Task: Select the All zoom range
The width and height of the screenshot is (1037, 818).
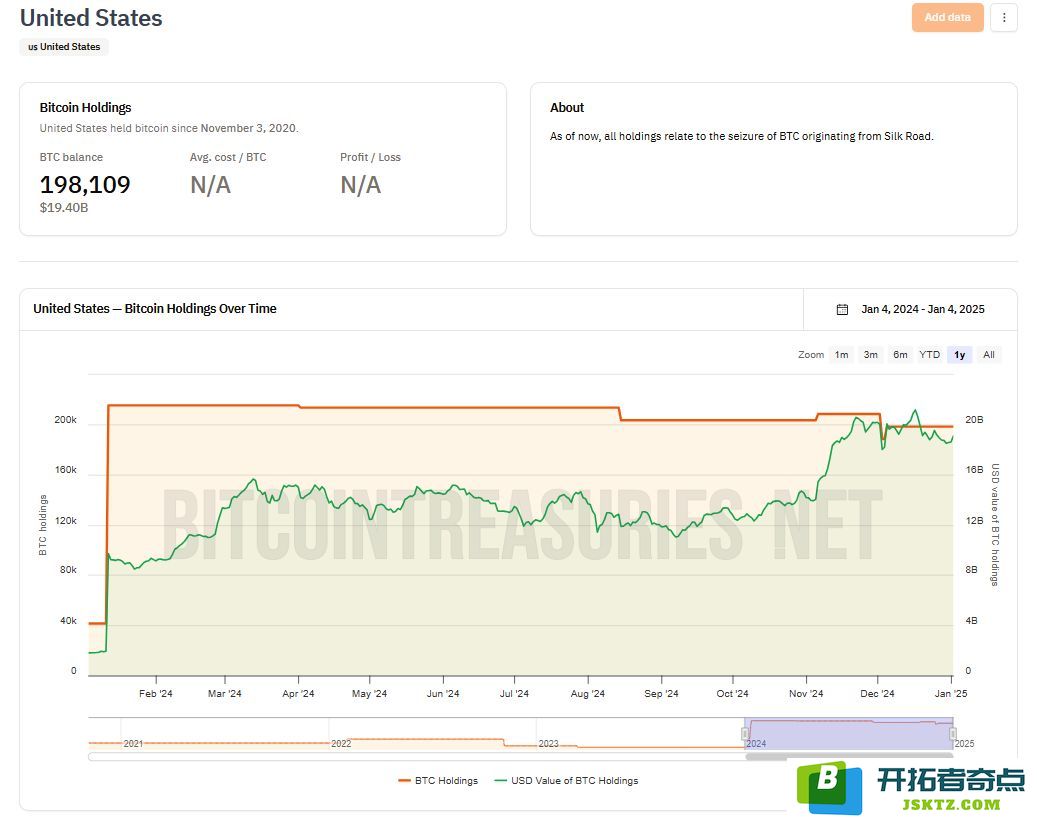Action: [x=989, y=355]
